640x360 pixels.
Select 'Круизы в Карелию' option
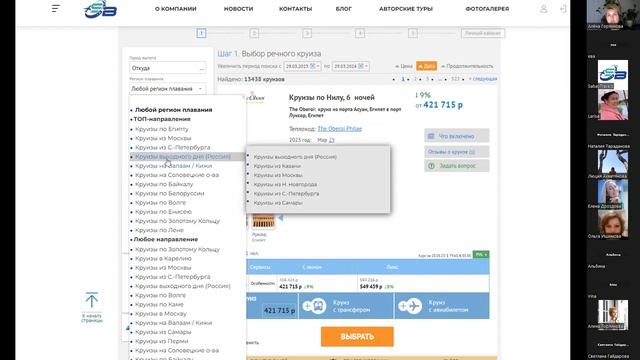[163, 258]
